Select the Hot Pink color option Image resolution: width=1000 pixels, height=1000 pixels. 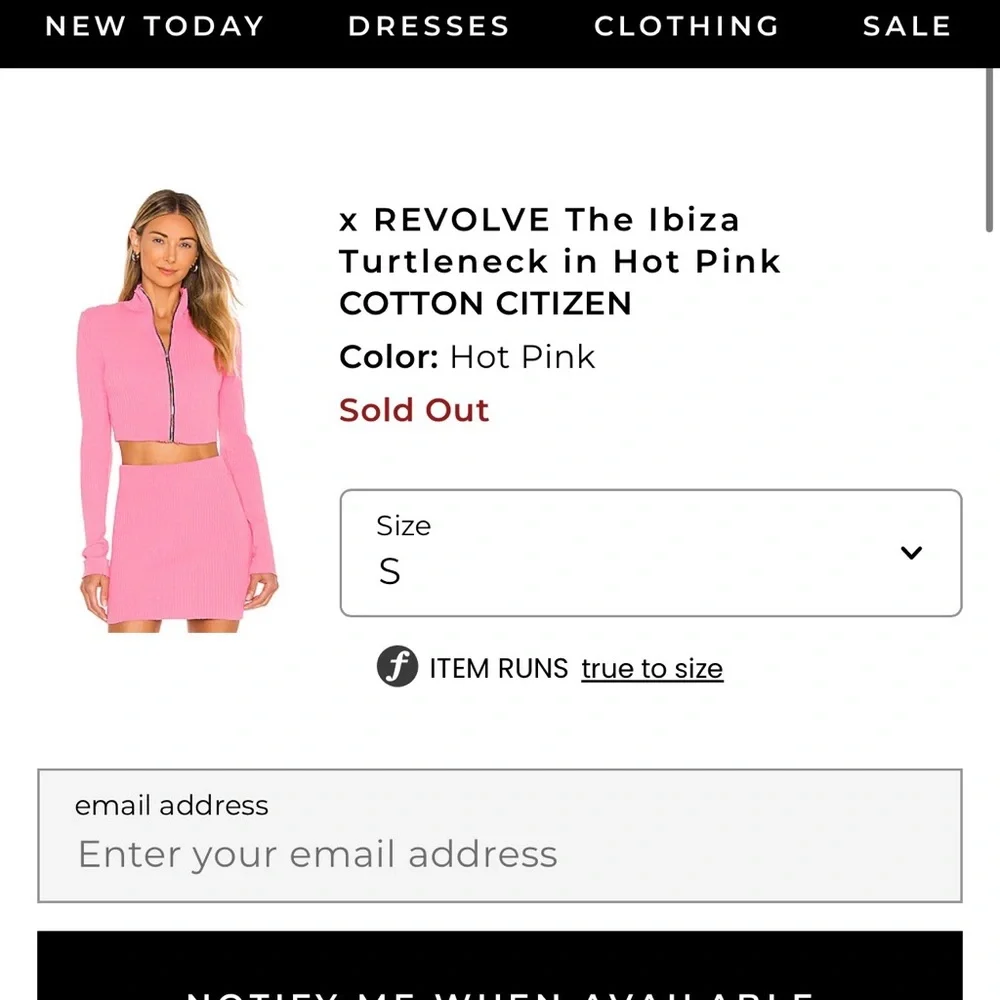pyautogui.click(x=522, y=356)
